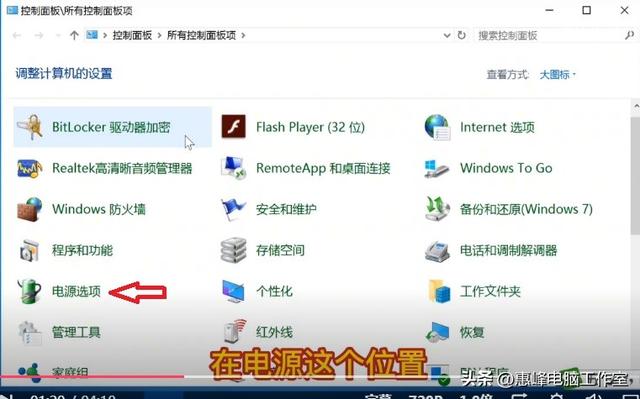Expand the chevron after 控制面板 breadcrumb
This screenshot has width=640, height=399.
160,35
